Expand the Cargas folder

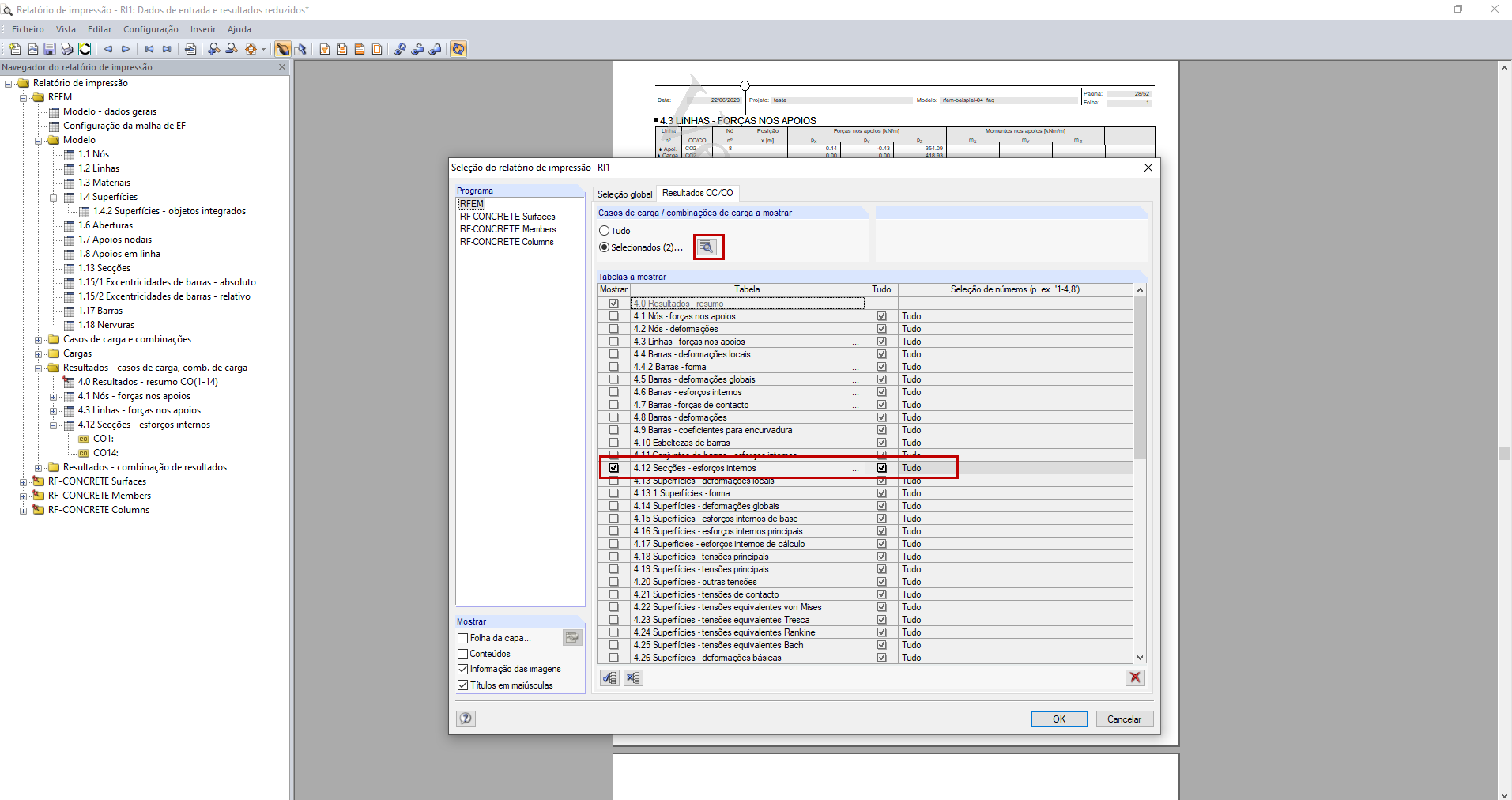(x=39, y=353)
